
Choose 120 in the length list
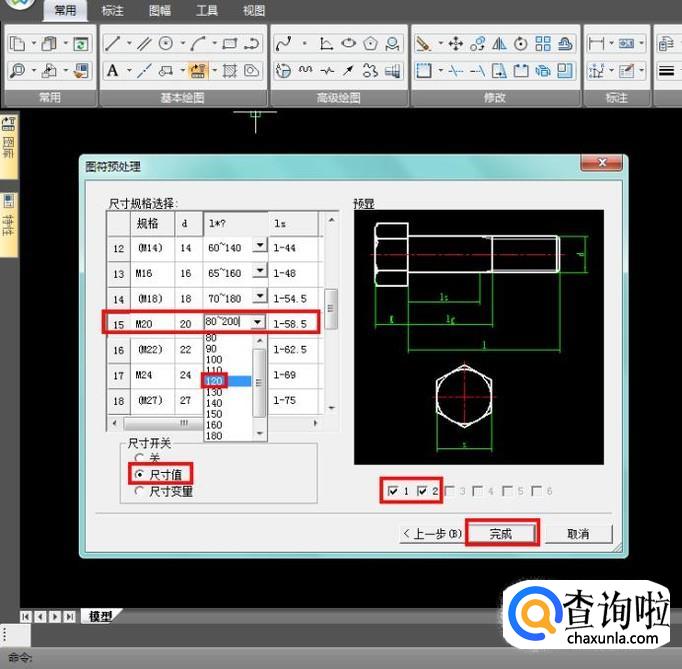tap(214, 381)
